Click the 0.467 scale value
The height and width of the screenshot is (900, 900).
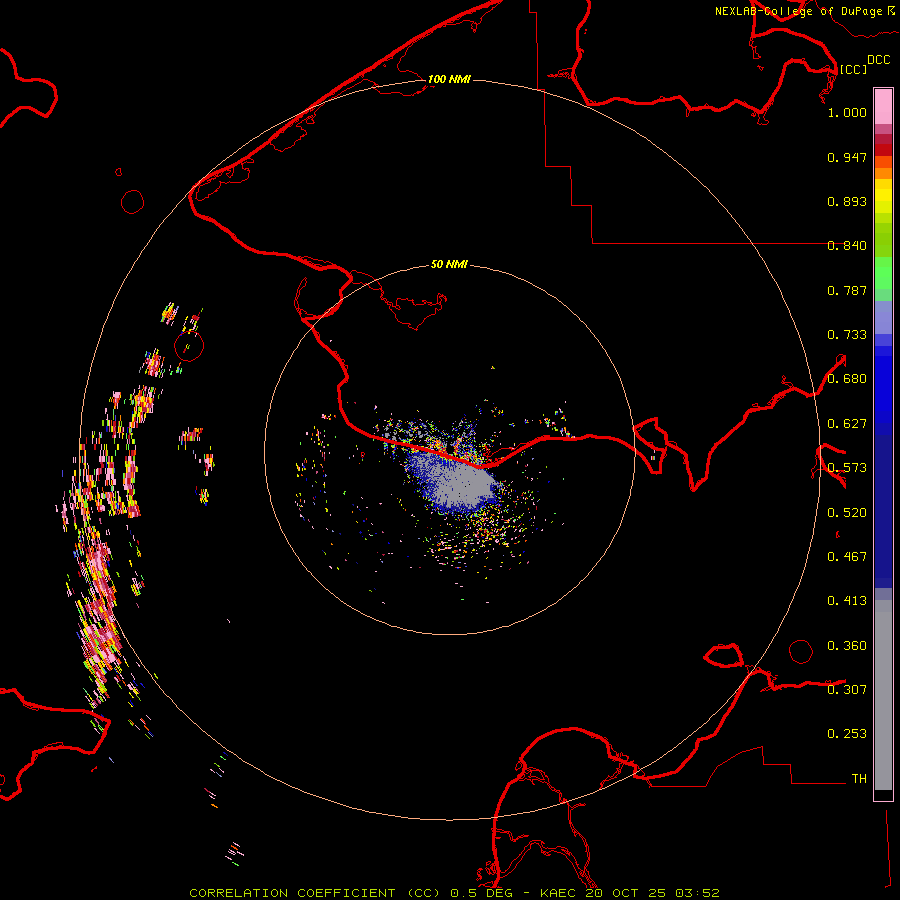click(x=847, y=557)
